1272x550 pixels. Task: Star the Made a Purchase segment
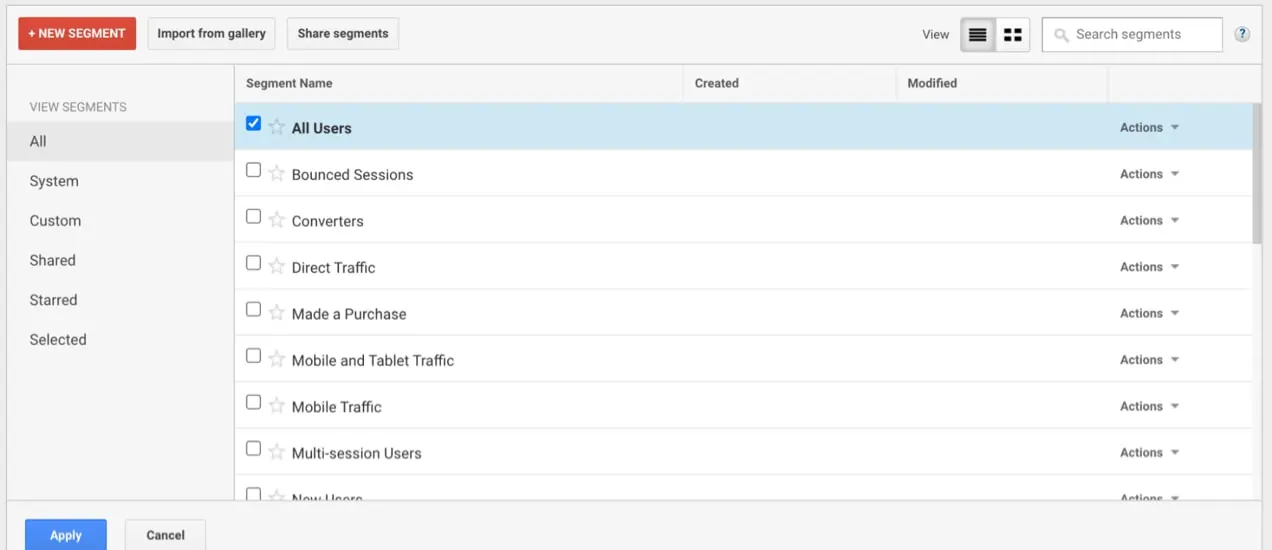(x=277, y=313)
